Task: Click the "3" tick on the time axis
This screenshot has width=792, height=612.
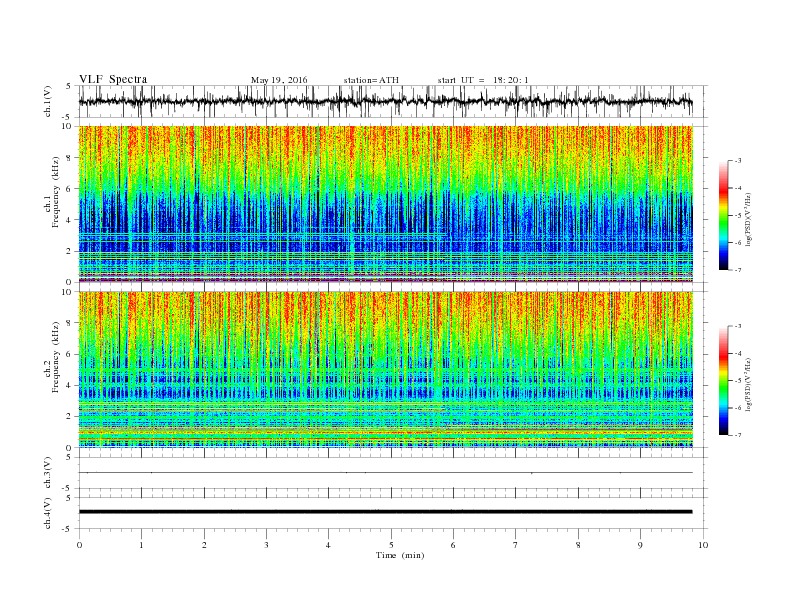Action: [266, 545]
